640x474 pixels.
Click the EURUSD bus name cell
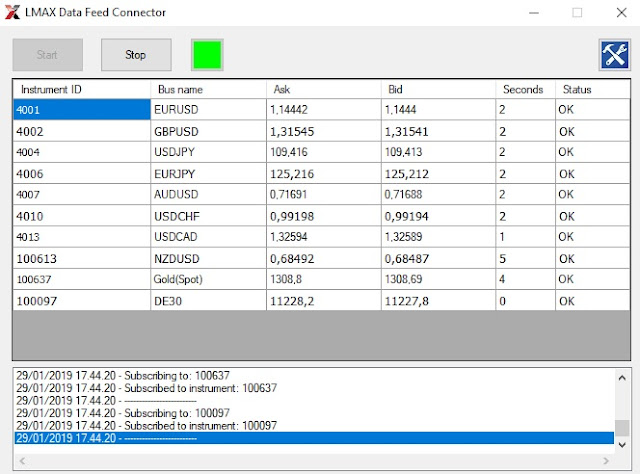point(208,109)
